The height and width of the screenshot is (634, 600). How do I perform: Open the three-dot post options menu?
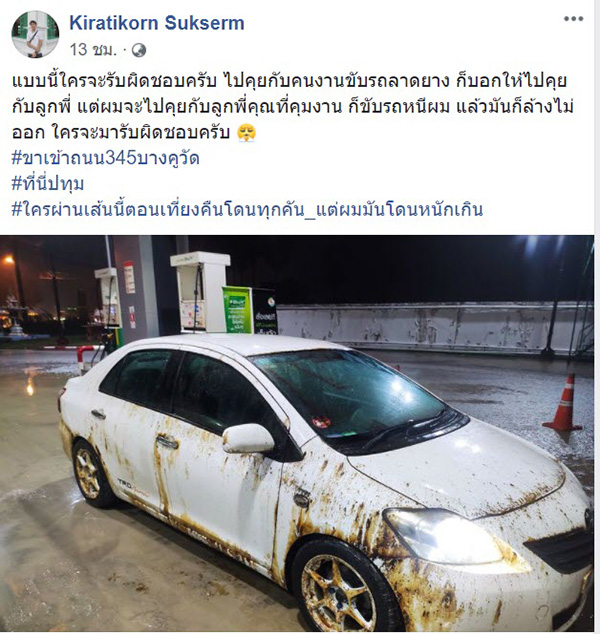[573, 19]
